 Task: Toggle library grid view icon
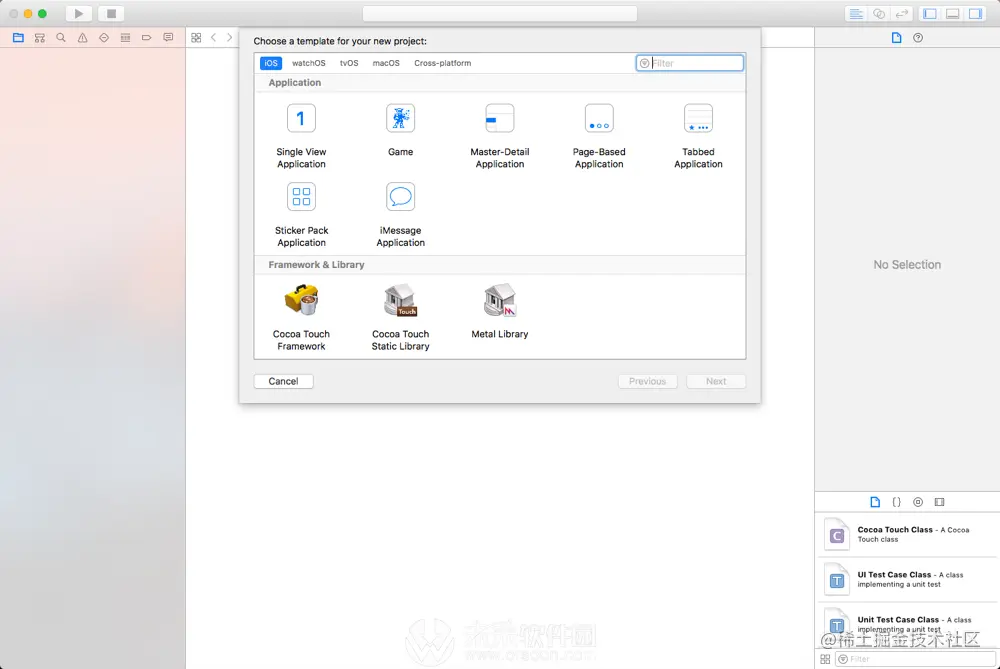point(825,659)
